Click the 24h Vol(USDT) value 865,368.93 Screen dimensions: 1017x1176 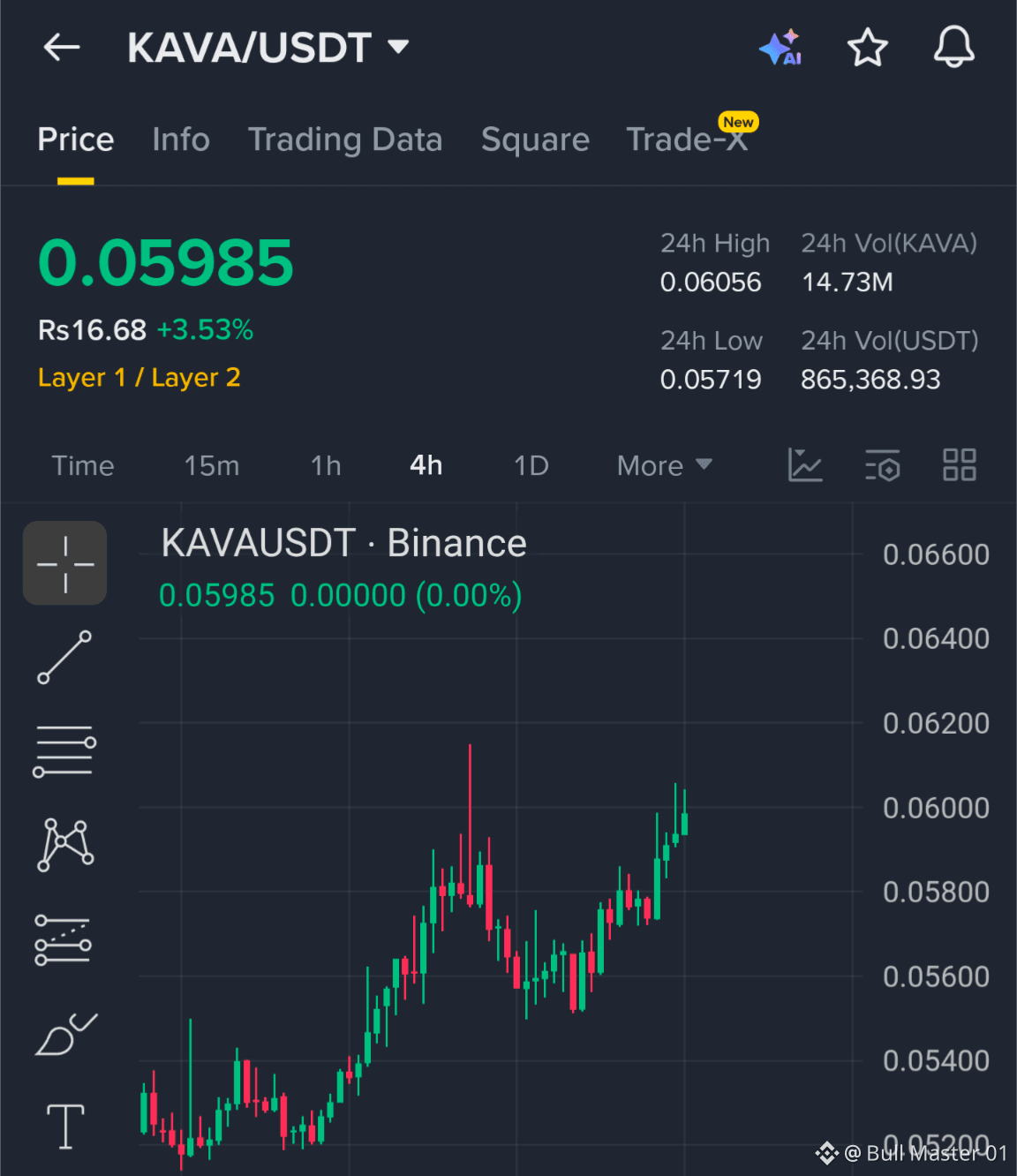click(x=870, y=380)
